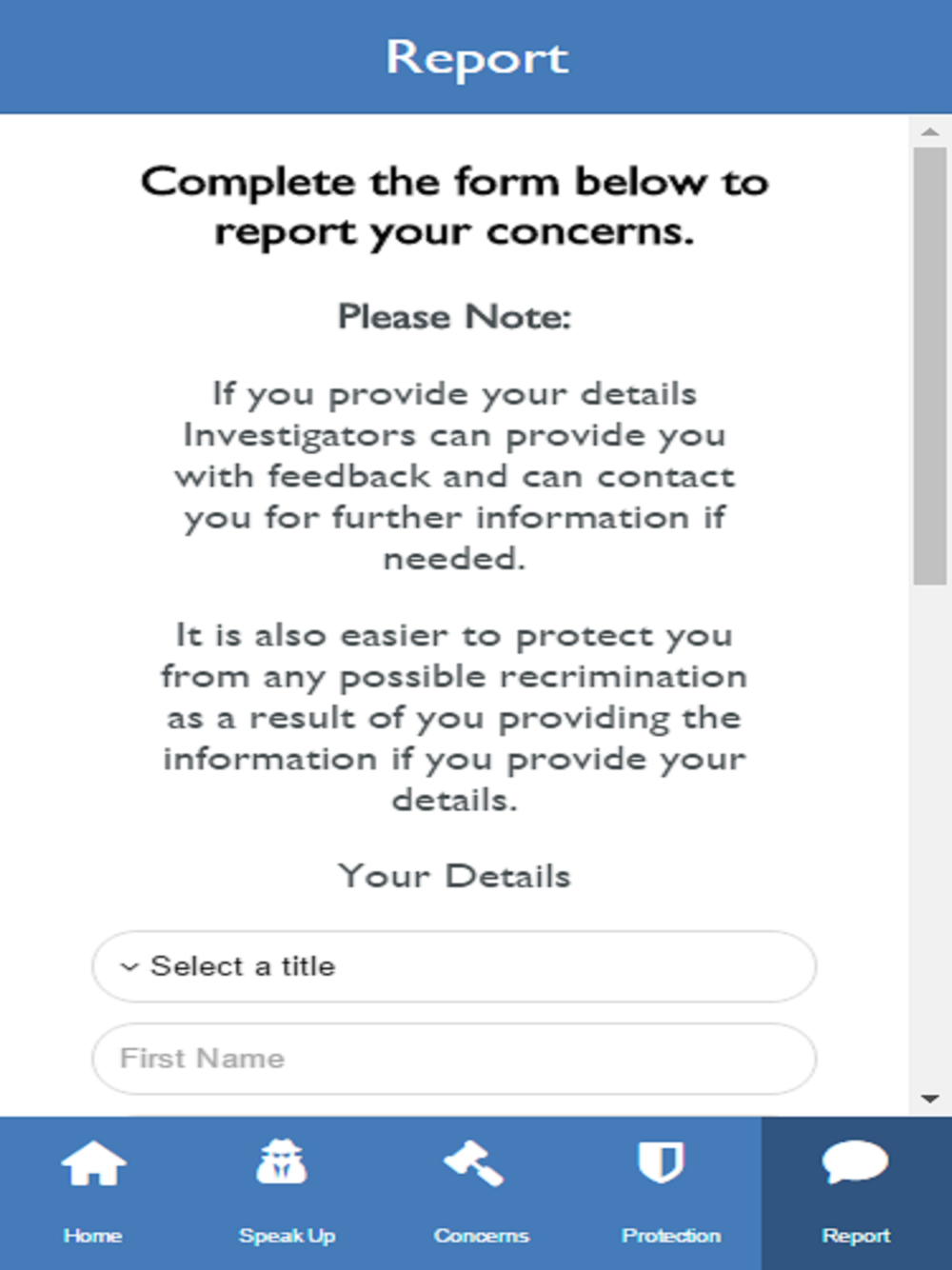The width and height of the screenshot is (952, 1270).
Task: Open the Speak Up spy icon
Action: 282,1161
